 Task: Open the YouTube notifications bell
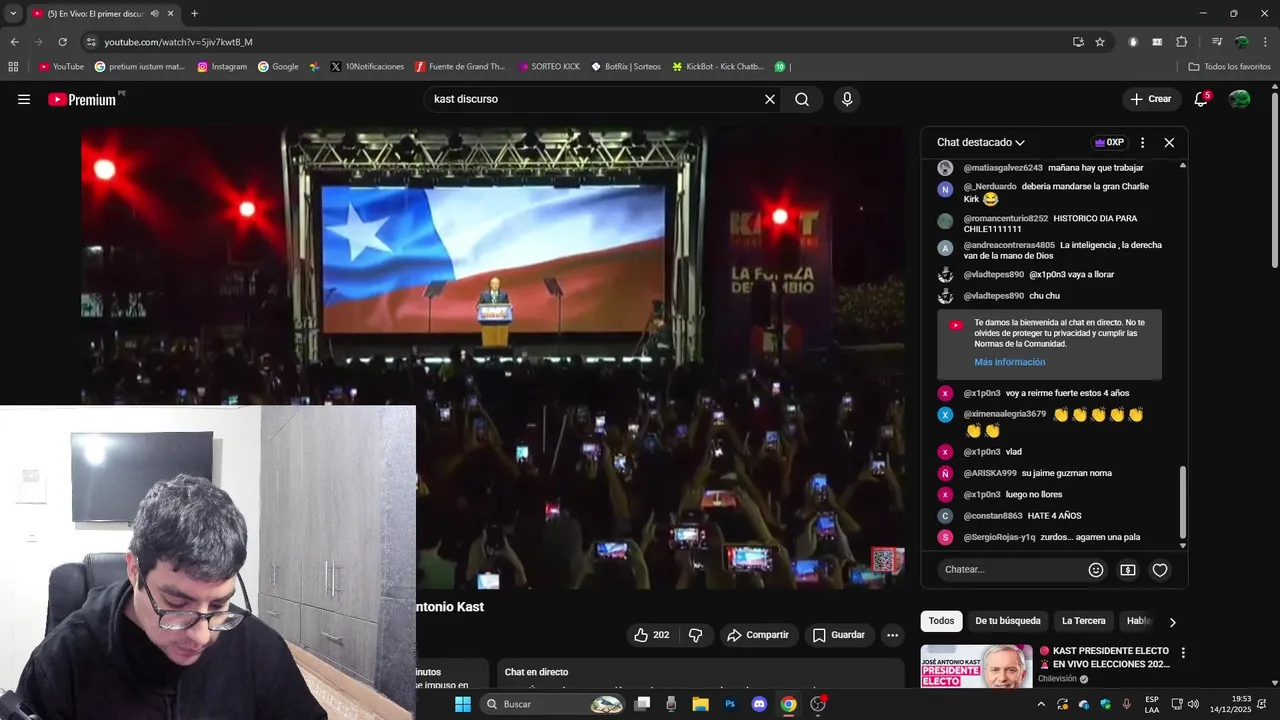1201,99
